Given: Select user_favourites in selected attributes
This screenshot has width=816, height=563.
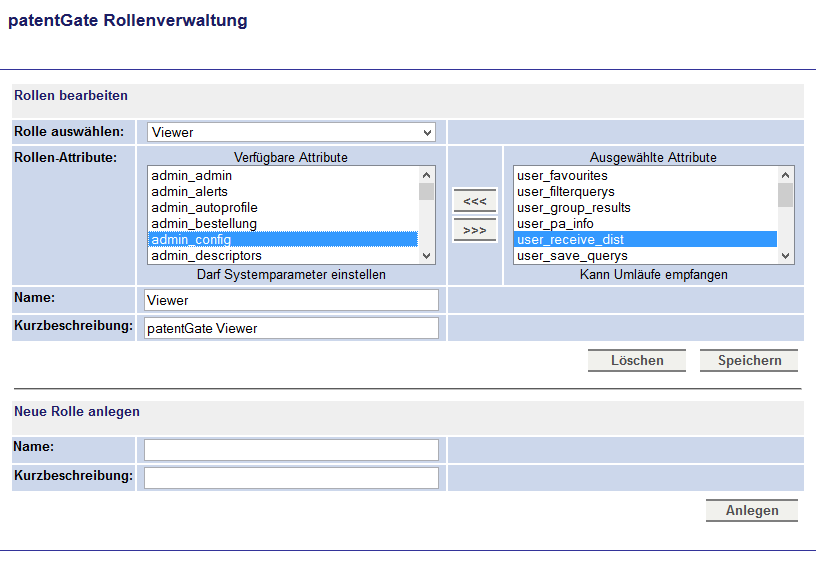Looking at the screenshot, I should click(x=645, y=175).
